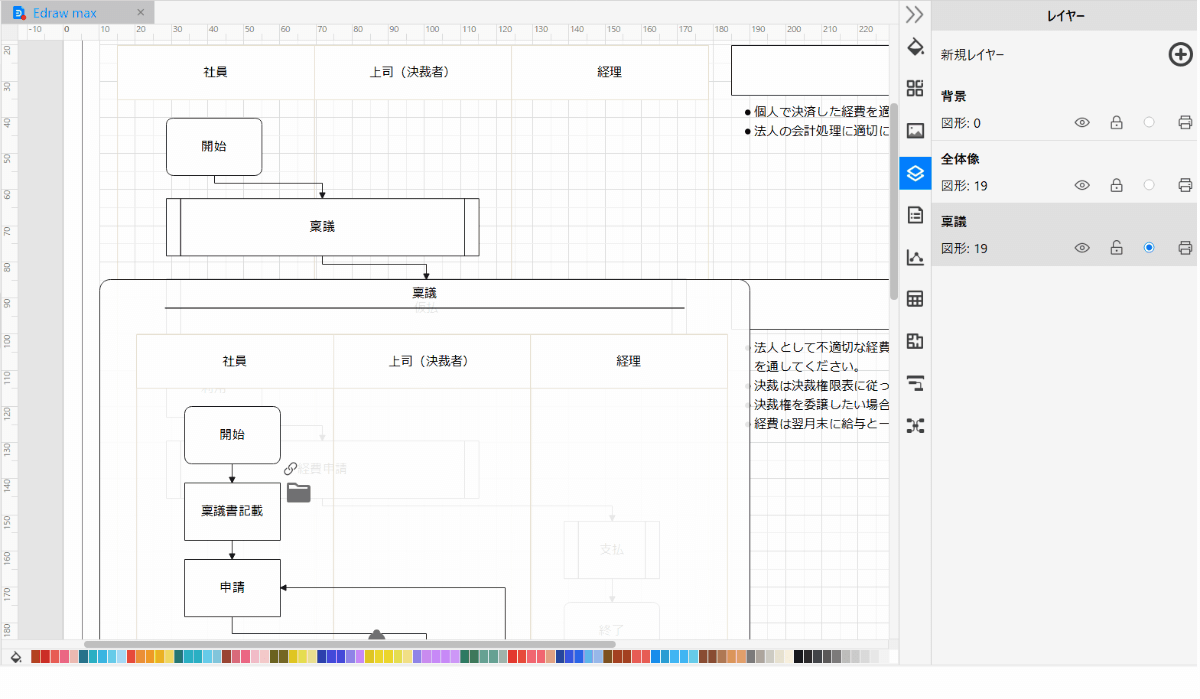
Task: Collapse the sidebar using the double chevron
Action: click(x=913, y=15)
